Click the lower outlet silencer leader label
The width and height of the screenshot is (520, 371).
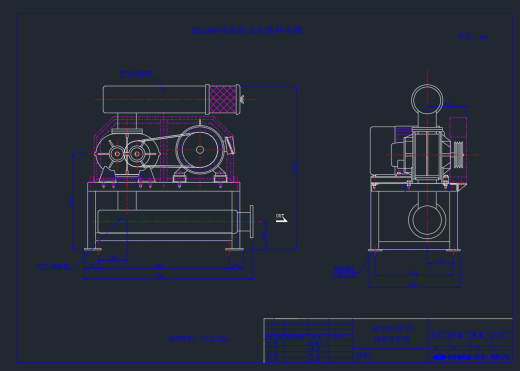tap(52, 266)
